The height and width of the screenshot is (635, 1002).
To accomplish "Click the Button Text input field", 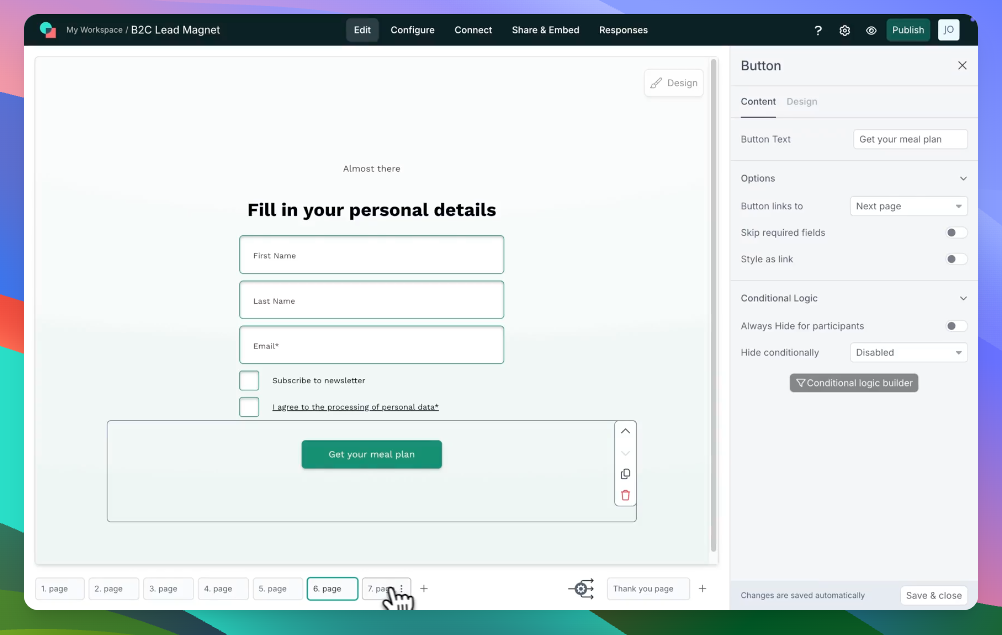I will point(910,139).
